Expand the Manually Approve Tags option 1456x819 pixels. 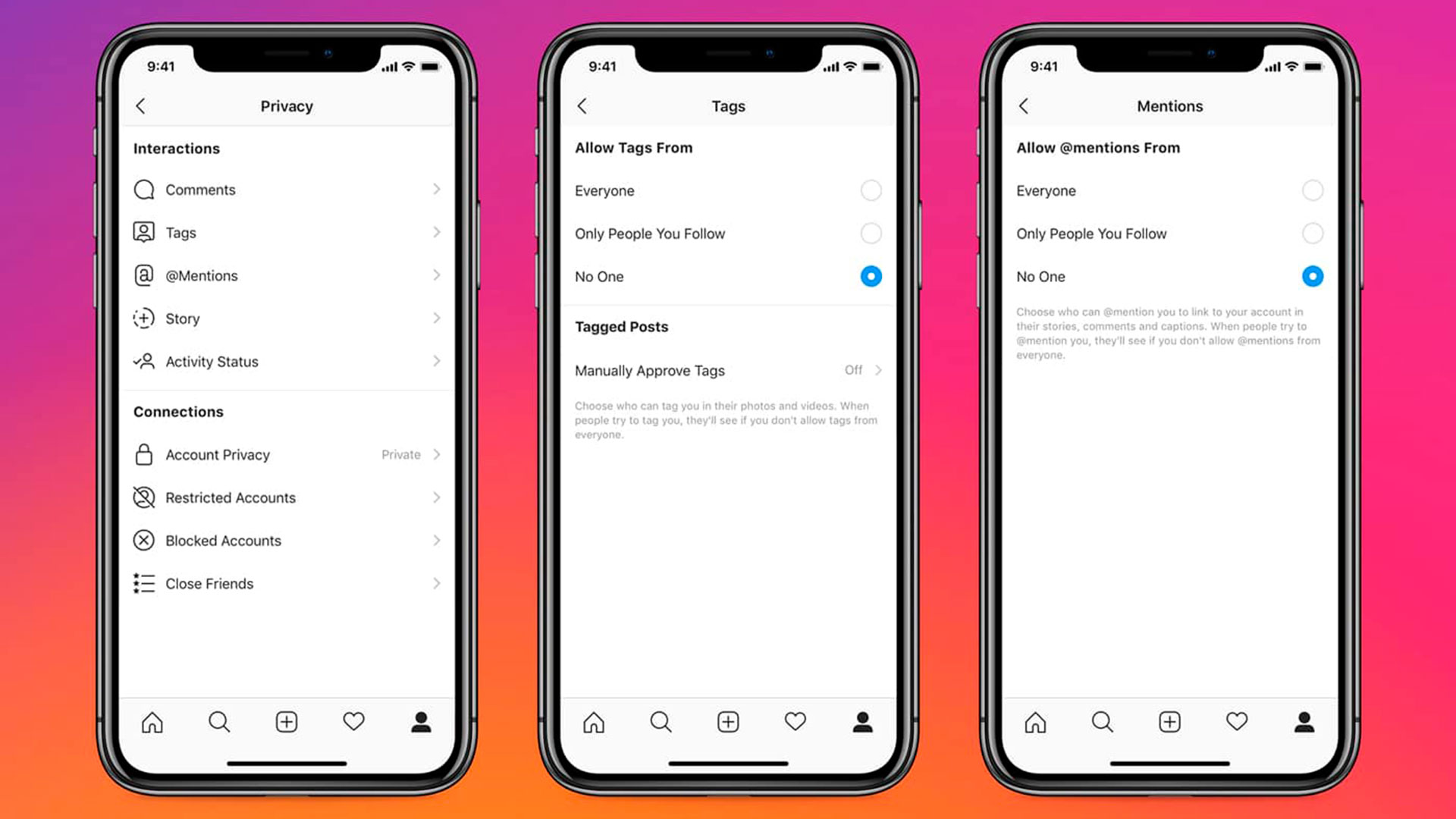879,370
